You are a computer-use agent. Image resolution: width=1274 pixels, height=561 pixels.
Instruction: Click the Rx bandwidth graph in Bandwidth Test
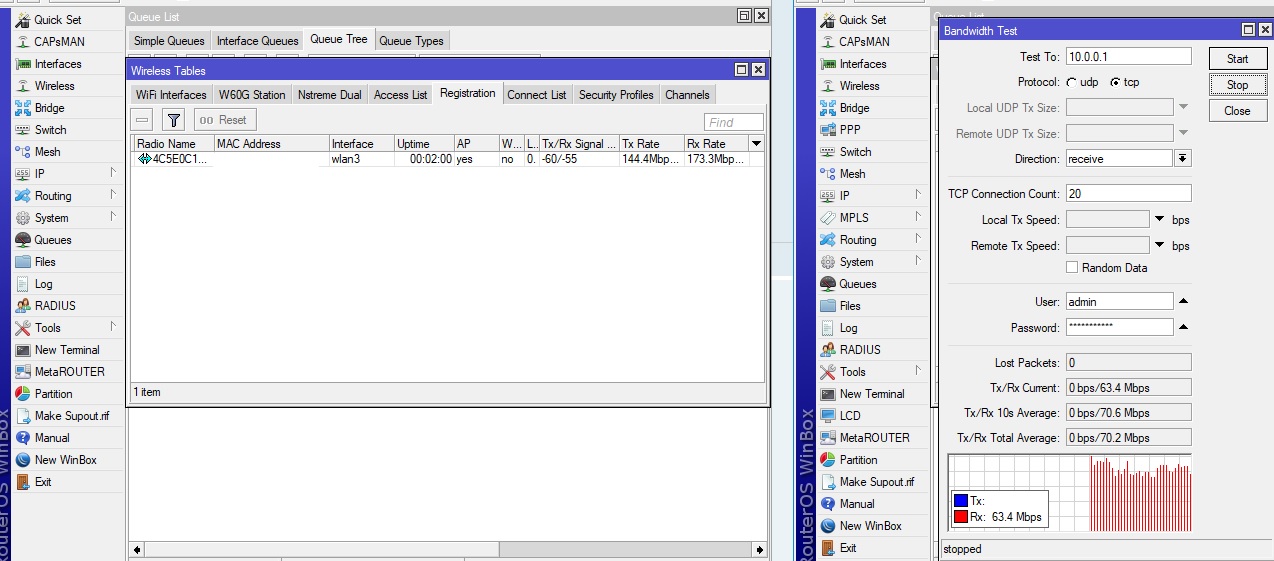pyautogui.click(x=1069, y=494)
